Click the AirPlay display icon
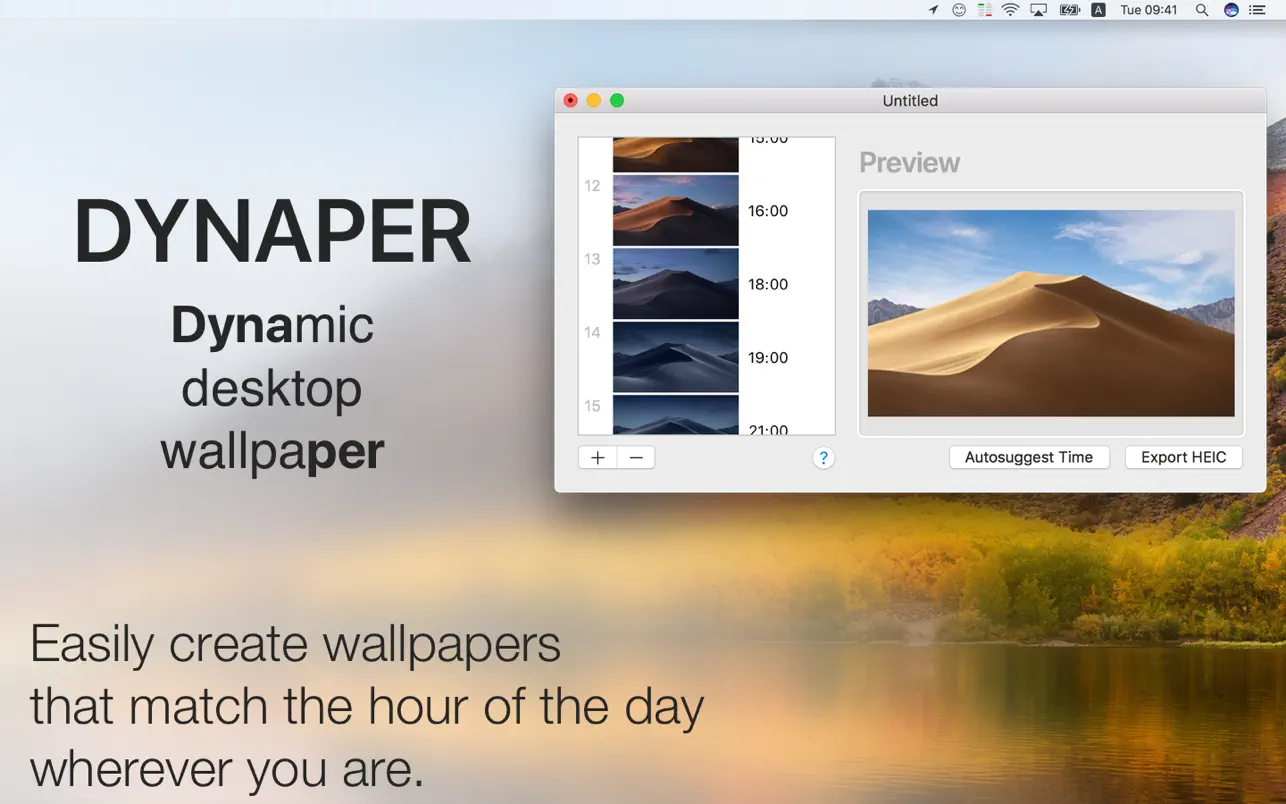 pos(1038,10)
